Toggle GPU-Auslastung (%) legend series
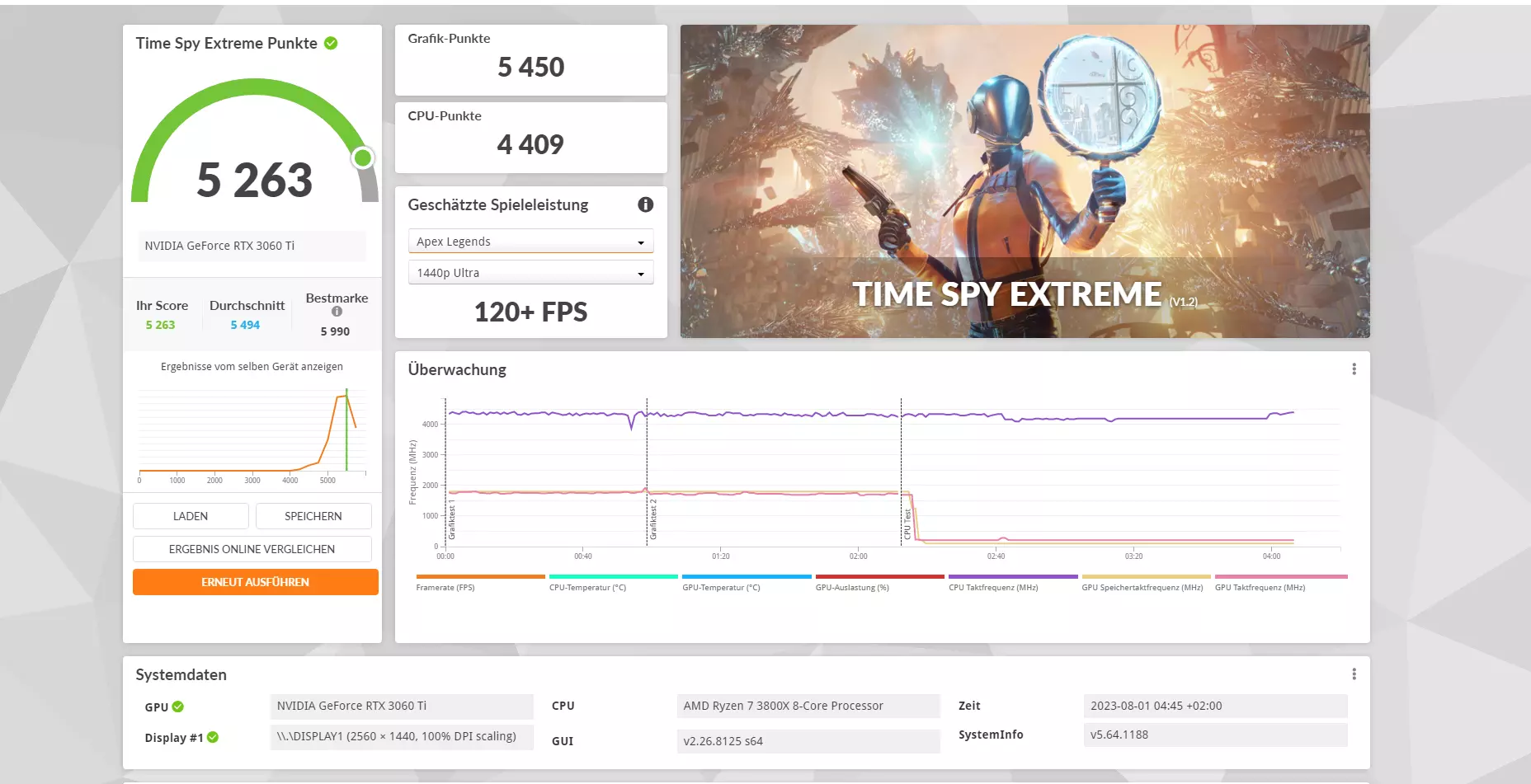Viewport: 1531px width, 784px height. [x=879, y=583]
